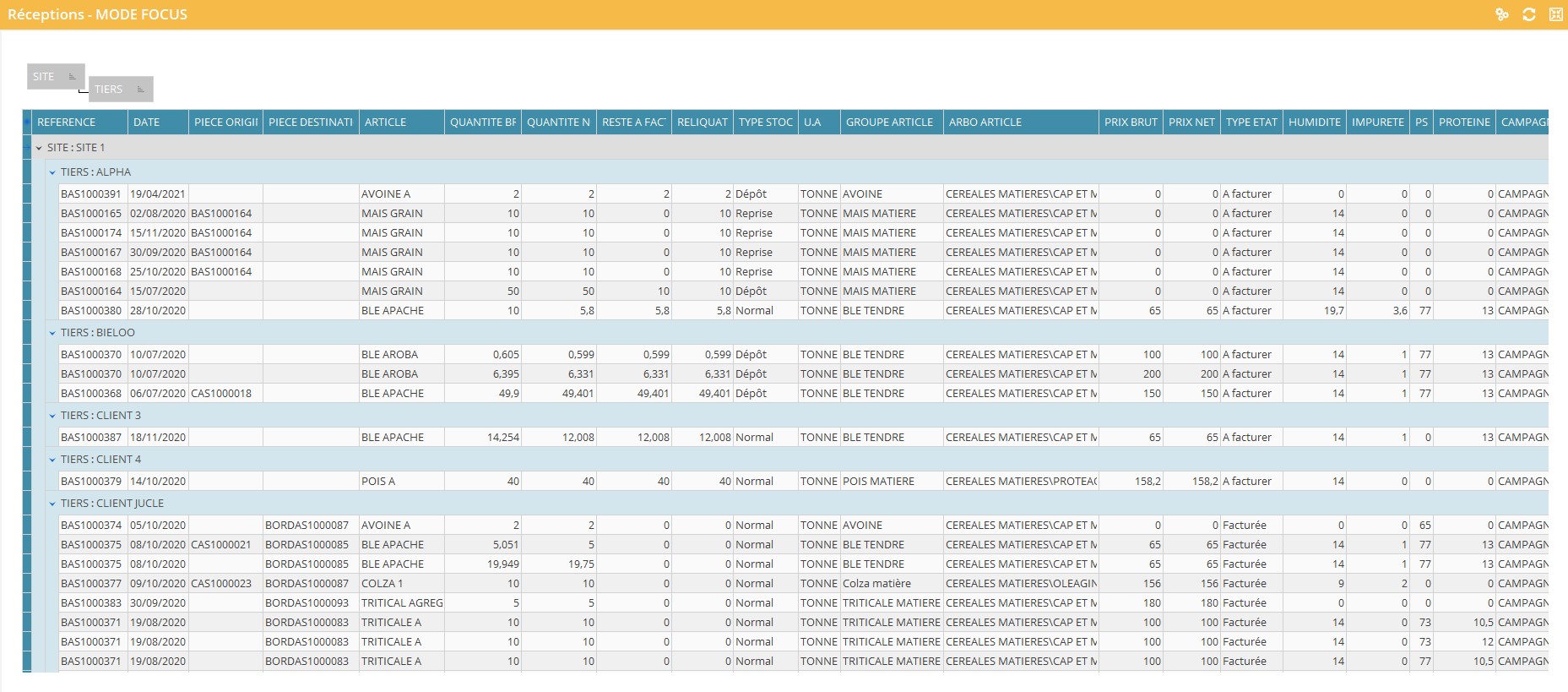This screenshot has height=692, width=1568.
Task: Click the grid row indicator header cell
Action: pos(27,123)
